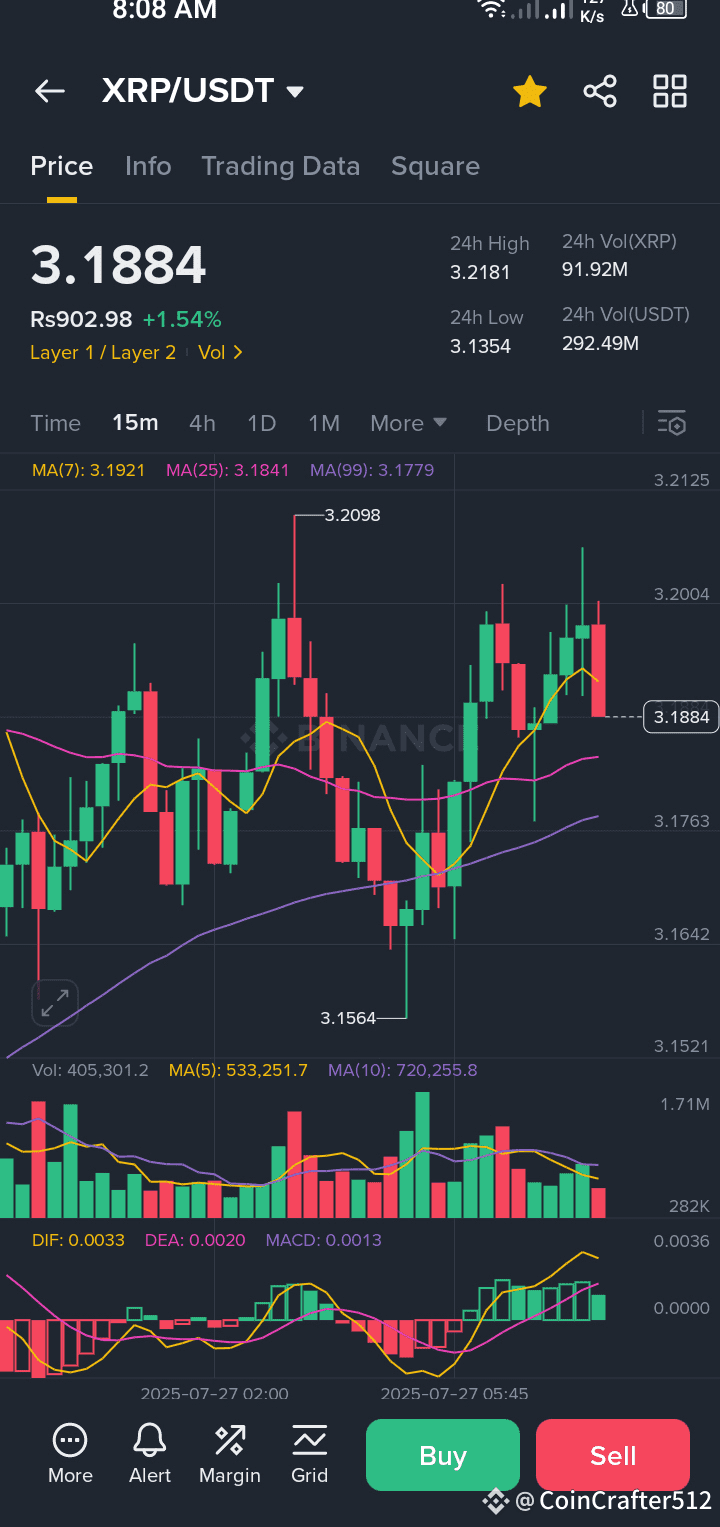The width and height of the screenshot is (720, 1527).
Task: Select the 1D timeframe
Action: [x=261, y=423]
